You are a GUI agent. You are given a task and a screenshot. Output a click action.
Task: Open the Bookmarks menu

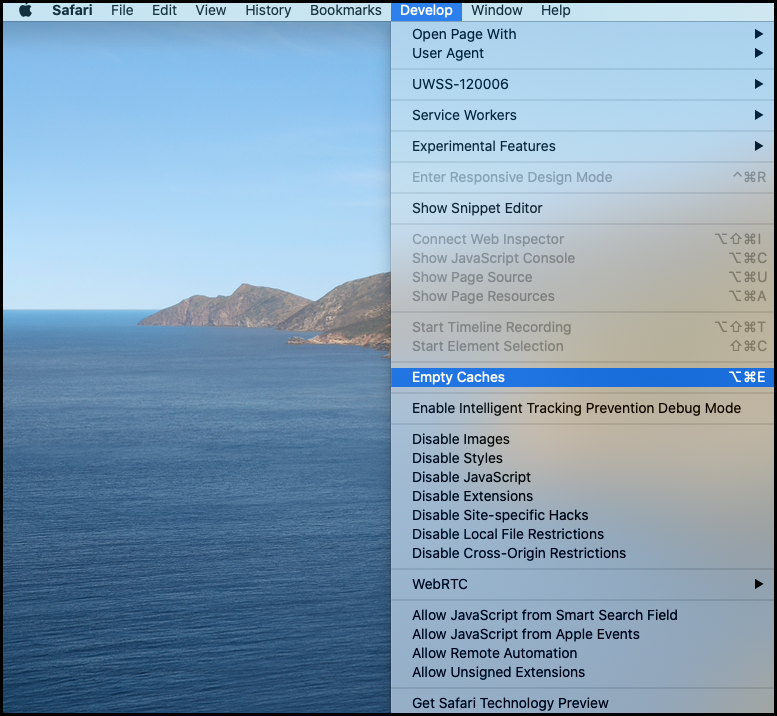(x=346, y=10)
